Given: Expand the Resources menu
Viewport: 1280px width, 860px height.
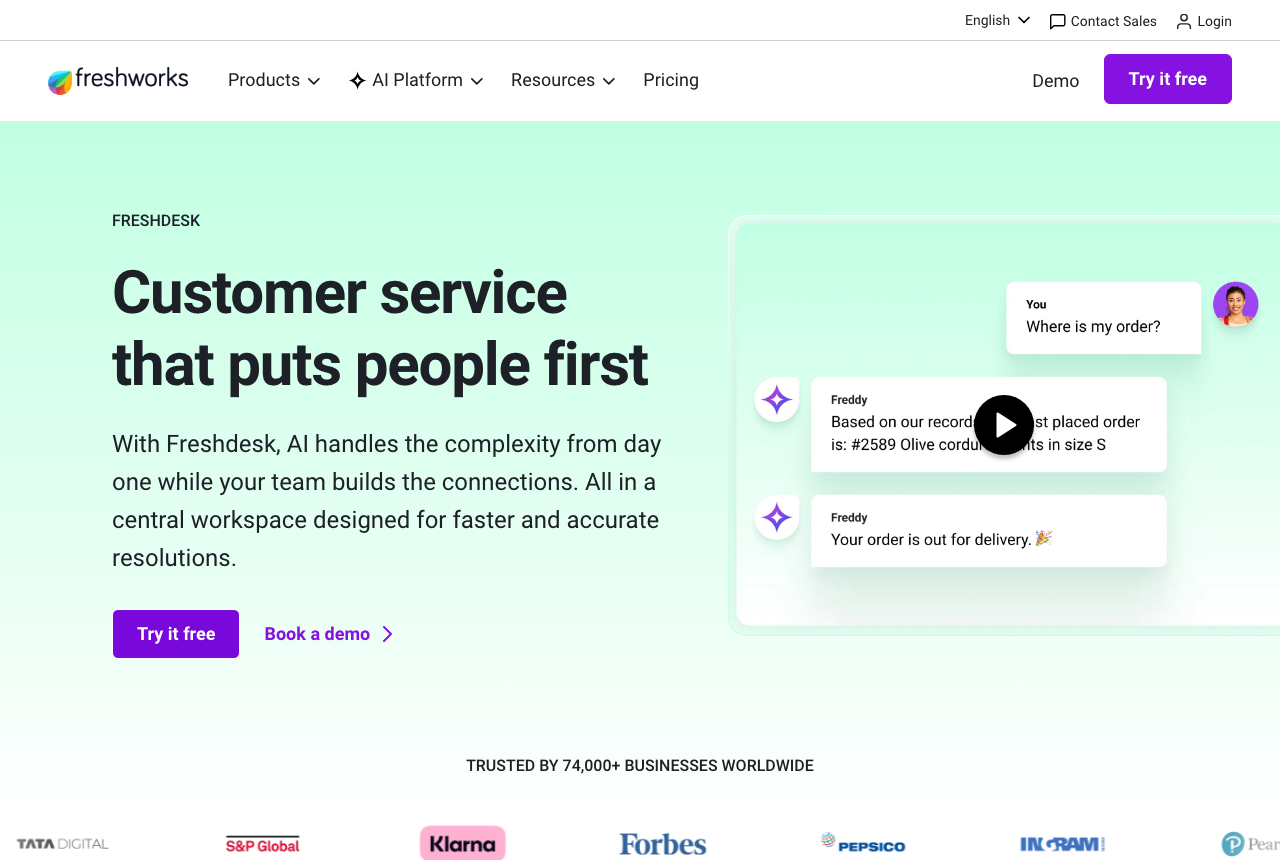Looking at the screenshot, I should 563,80.
